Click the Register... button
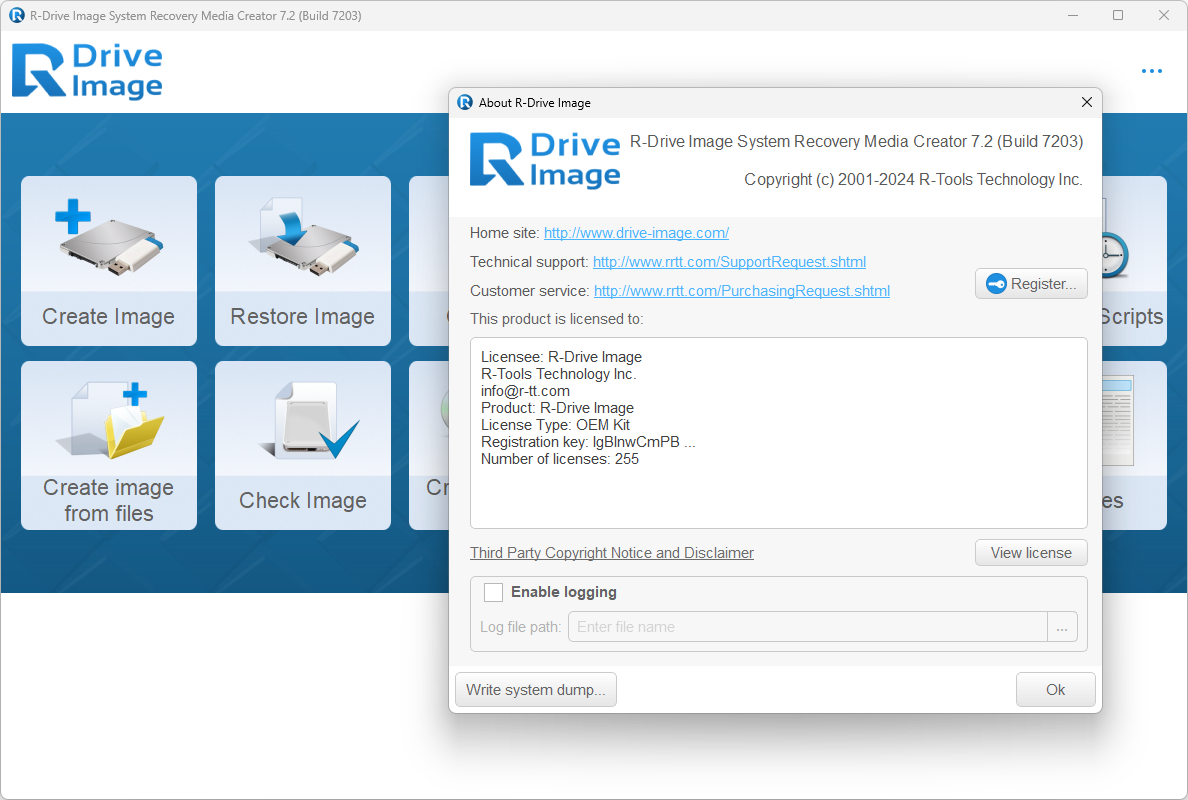 pos(1031,284)
